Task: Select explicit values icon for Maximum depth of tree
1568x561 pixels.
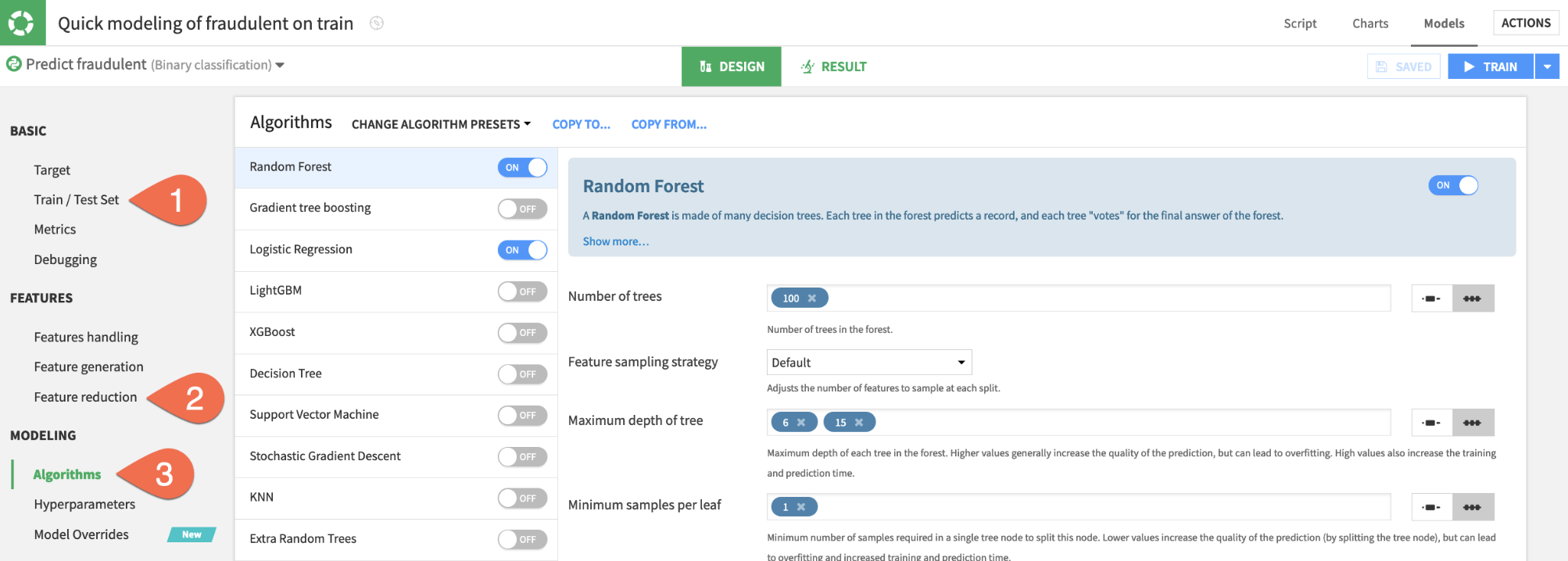Action: 1473,423
